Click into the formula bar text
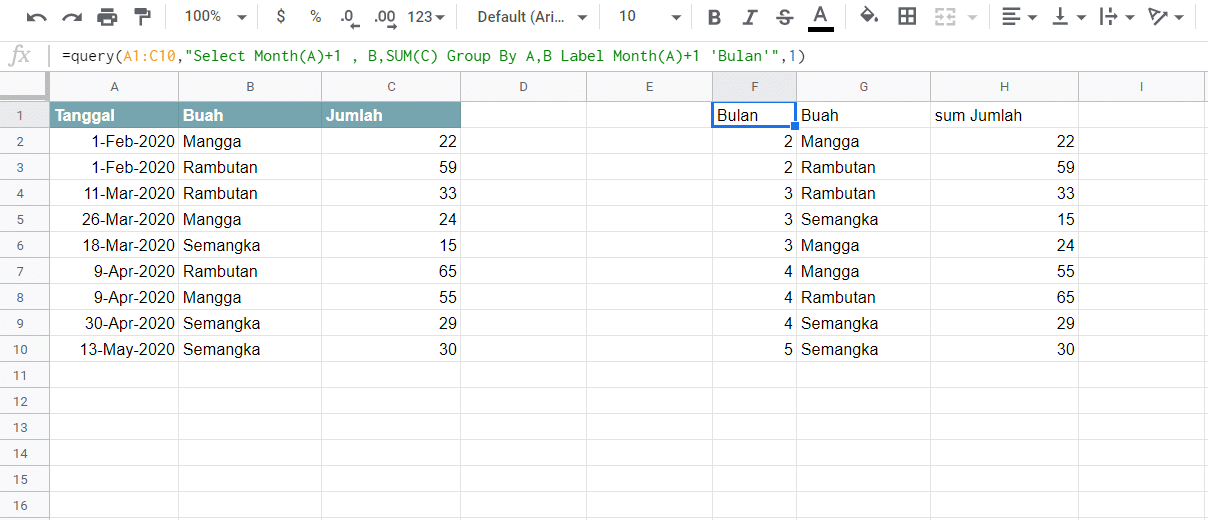1208x520 pixels. [433, 57]
